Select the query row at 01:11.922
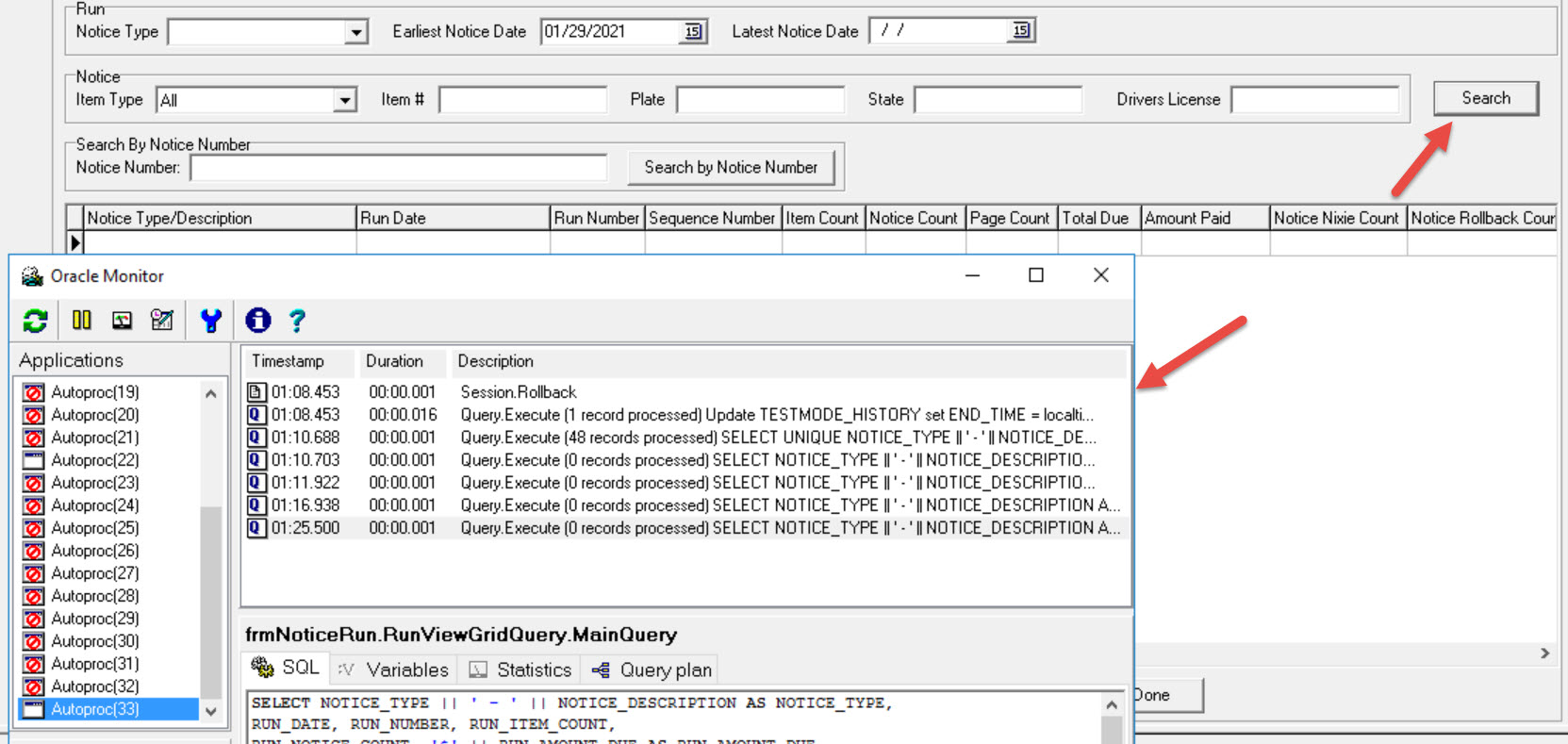 (685, 482)
